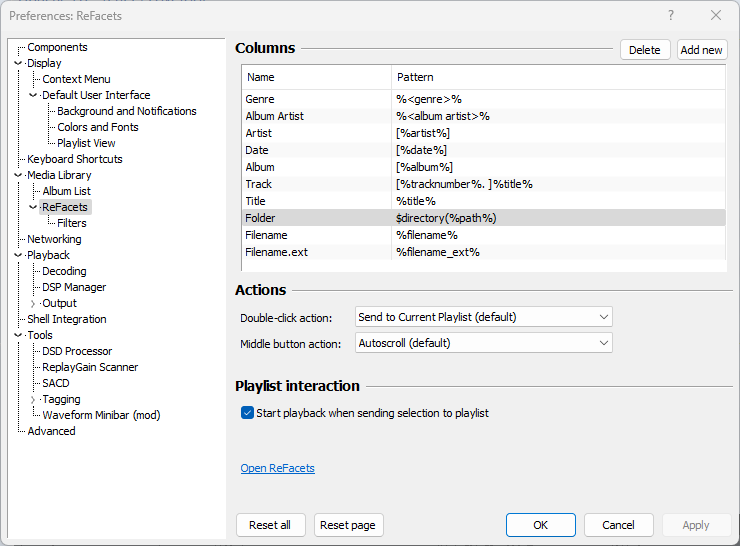The height and width of the screenshot is (546, 740).
Task: Open Background and Notifications page
Action: tap(126, 111)
